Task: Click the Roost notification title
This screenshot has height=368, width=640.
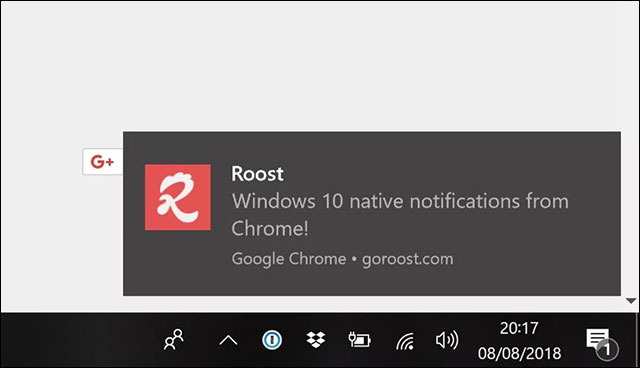Action: [x=257, y=174]
